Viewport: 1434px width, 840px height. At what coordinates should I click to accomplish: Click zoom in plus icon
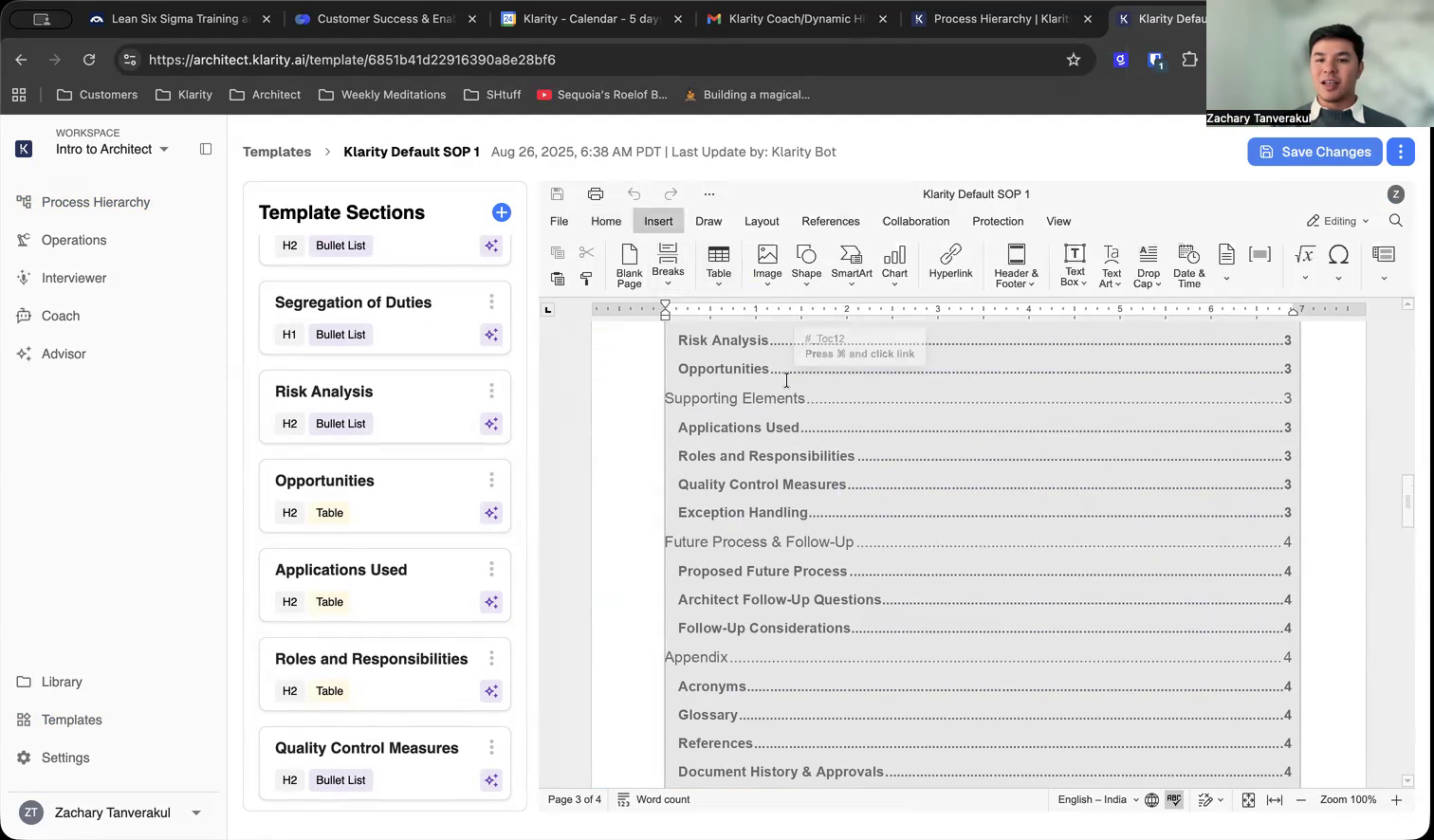(x=1396, y=800)
